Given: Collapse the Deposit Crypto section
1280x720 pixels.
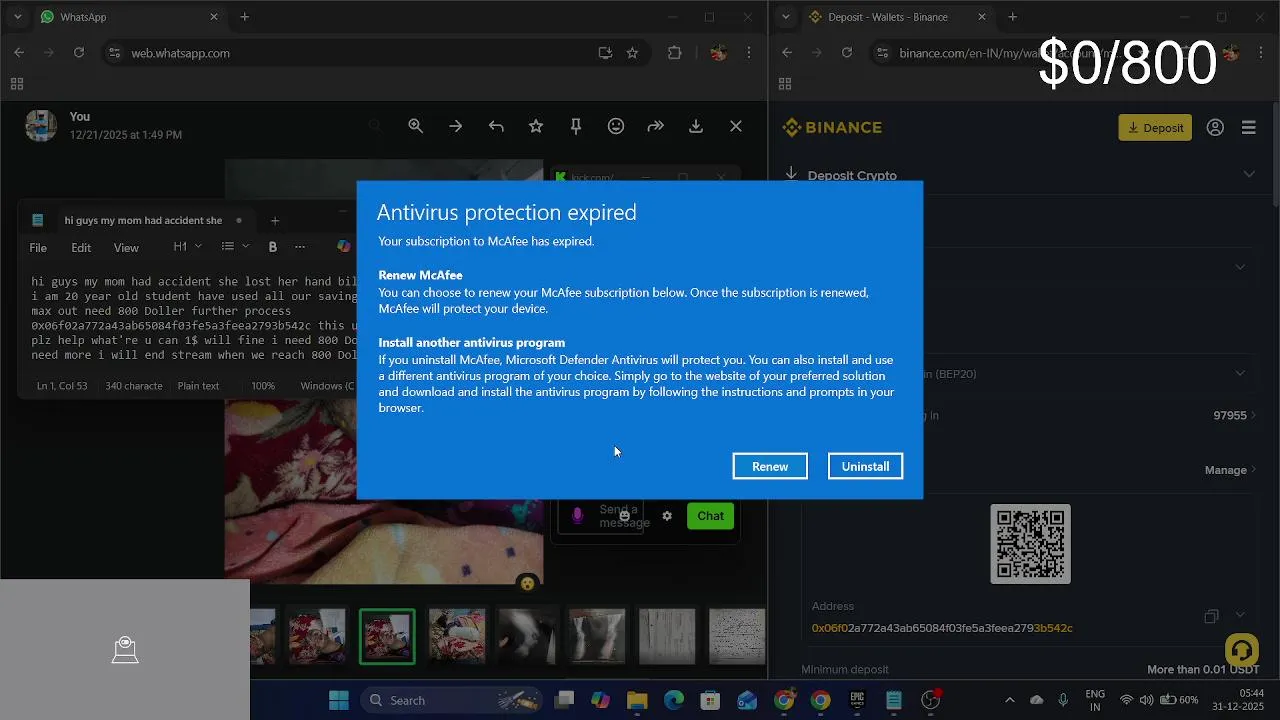Looking at the screenshot, I should click(1249, 174).
